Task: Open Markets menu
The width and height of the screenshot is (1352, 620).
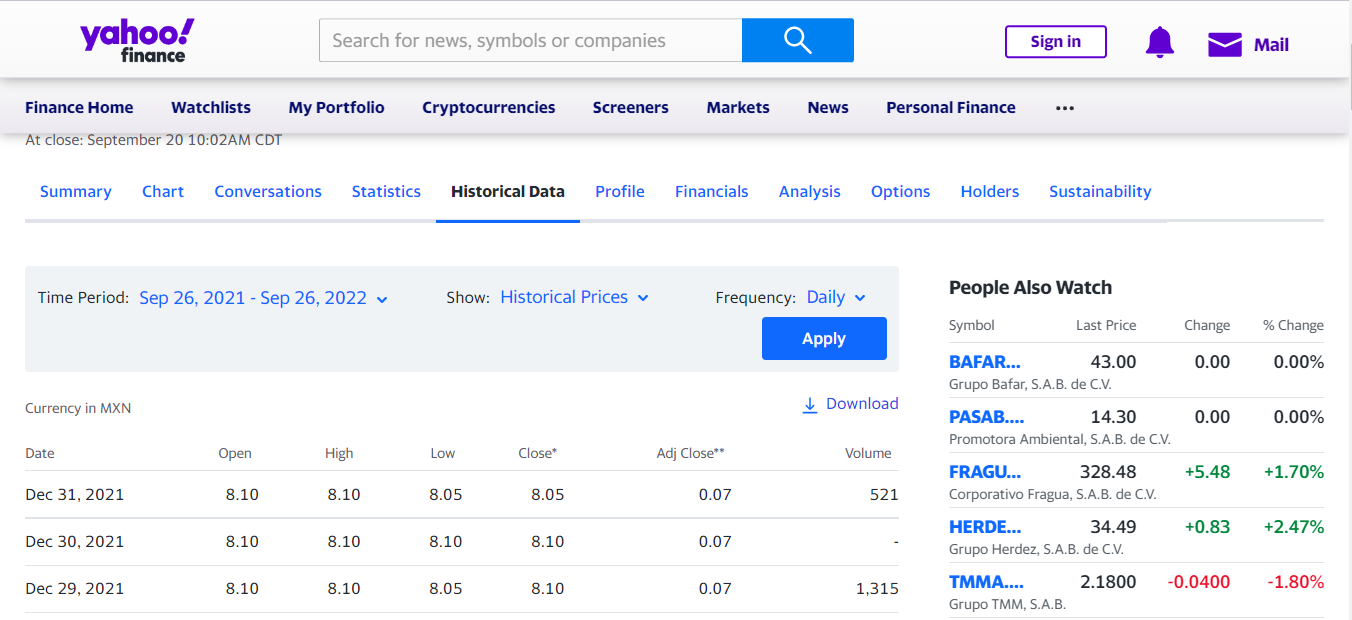Action: click(738, 108)
